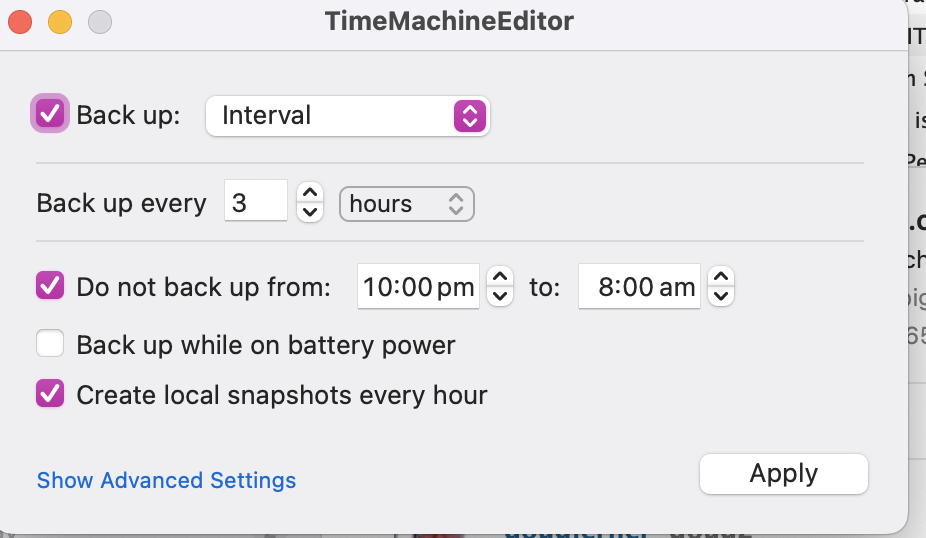Disable Create local snapshots every hour
Viewport: 926px width, 538px height.
(50, 394)
